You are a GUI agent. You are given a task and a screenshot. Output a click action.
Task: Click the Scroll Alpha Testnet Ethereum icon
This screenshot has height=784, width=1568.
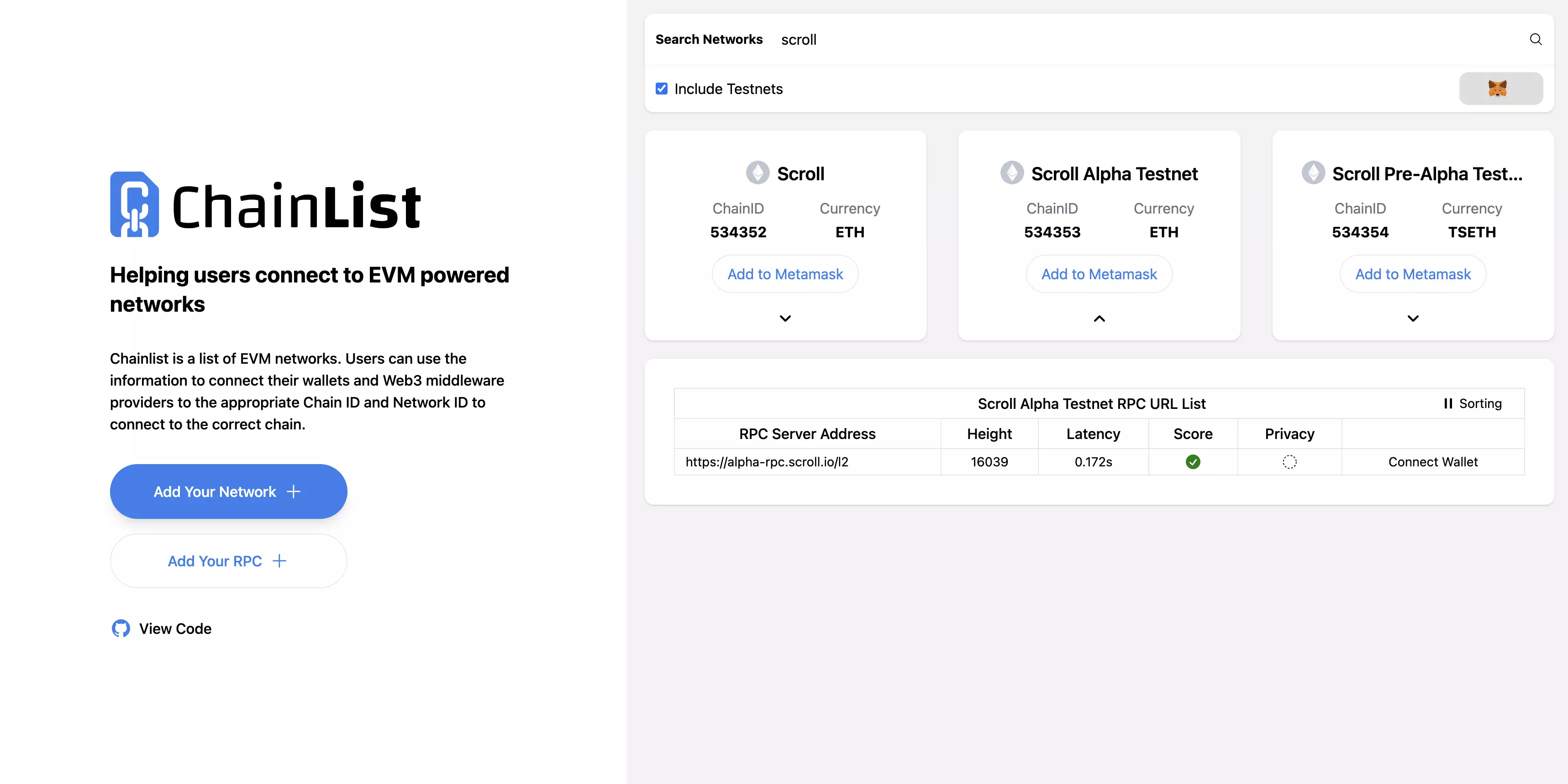1012,173
